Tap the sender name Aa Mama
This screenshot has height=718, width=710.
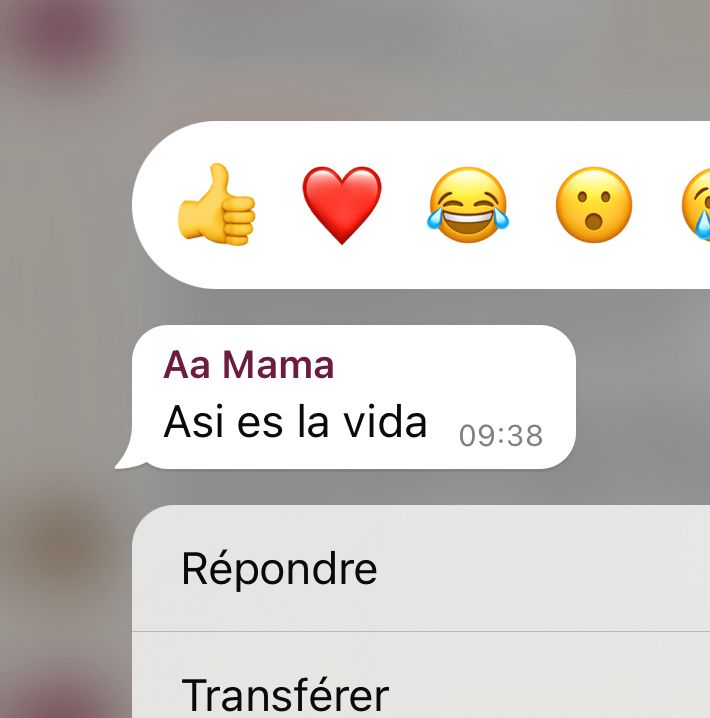[x=249, y=365]
